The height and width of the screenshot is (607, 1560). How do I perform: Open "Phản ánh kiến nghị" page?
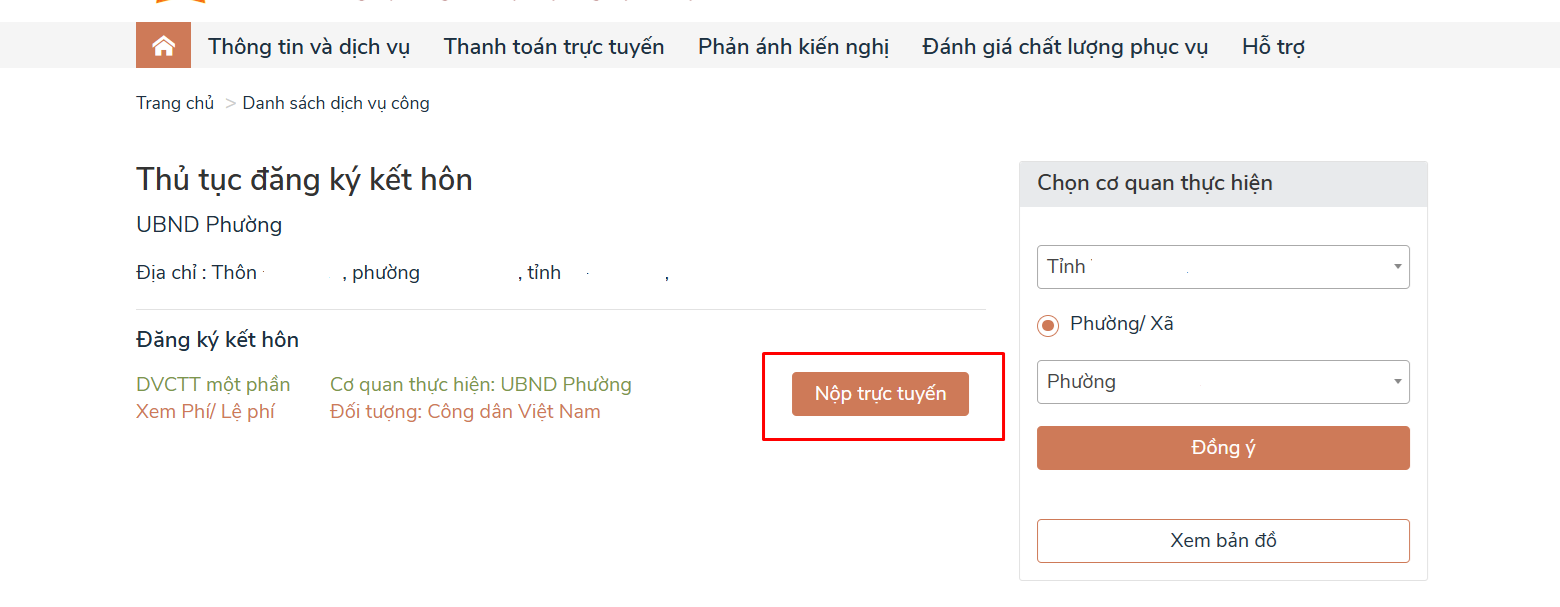point(793,45)
